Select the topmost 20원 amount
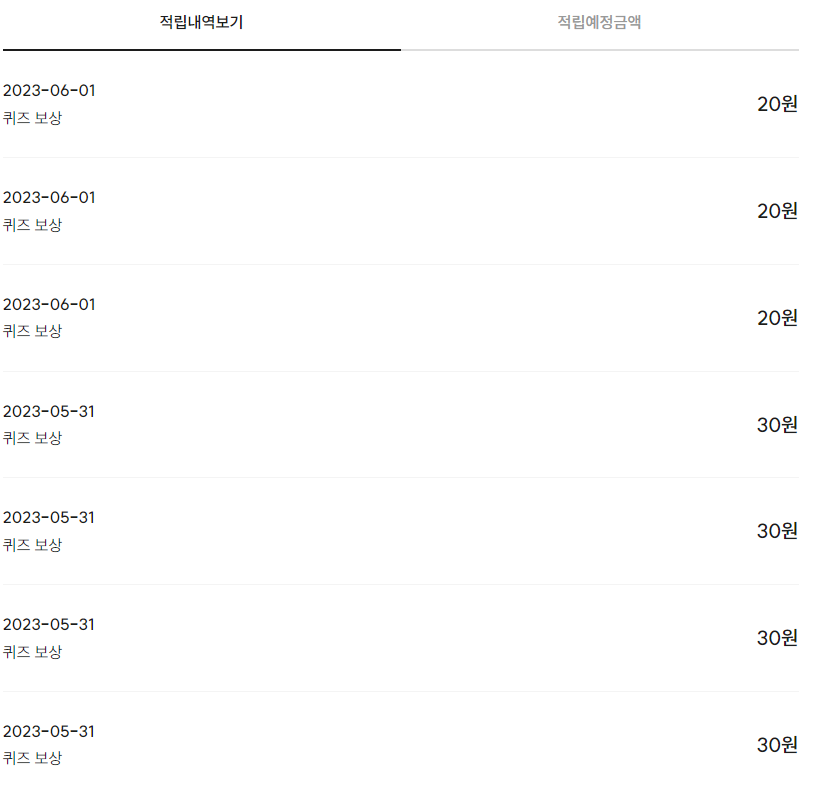 pos(778,103)
